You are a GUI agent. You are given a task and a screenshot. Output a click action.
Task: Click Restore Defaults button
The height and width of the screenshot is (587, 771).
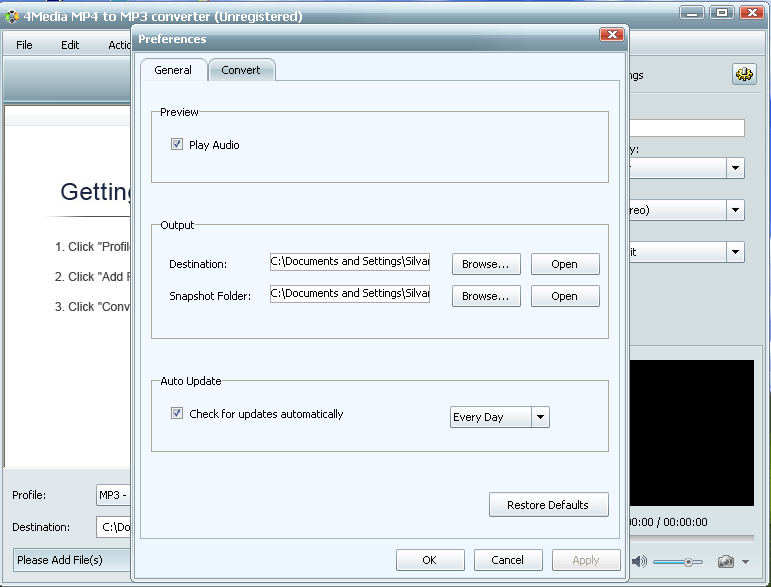point(548,505)
